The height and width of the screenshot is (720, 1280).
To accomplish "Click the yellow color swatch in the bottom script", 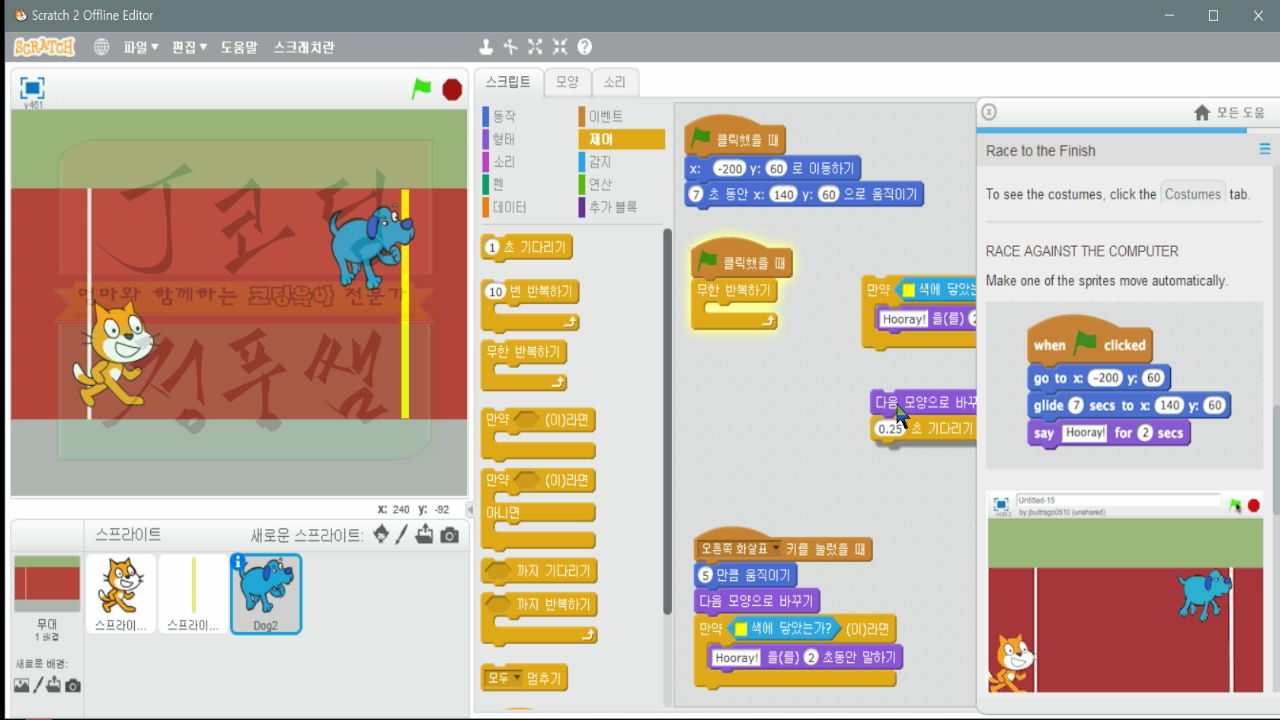I will pyautogui.click(x=741, y=630).
